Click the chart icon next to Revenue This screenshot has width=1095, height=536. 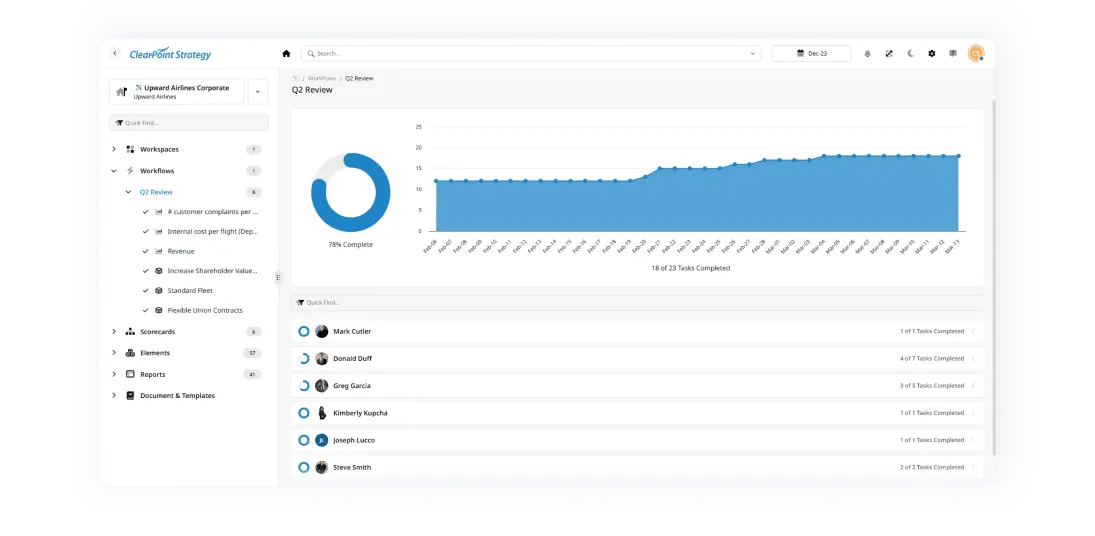click(159, 251)
